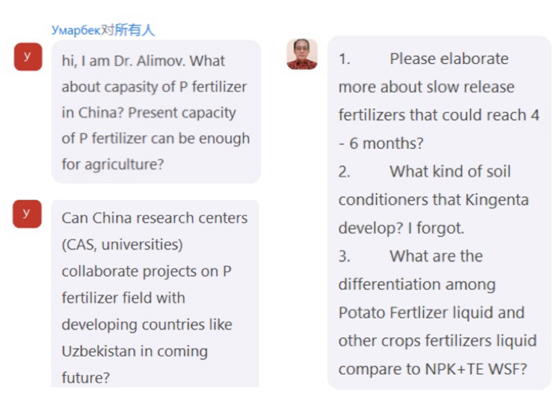This screenshot has width=558, height=412.
Task: Click question 2 'What kind of soil' line
Action: pos(425,171)
